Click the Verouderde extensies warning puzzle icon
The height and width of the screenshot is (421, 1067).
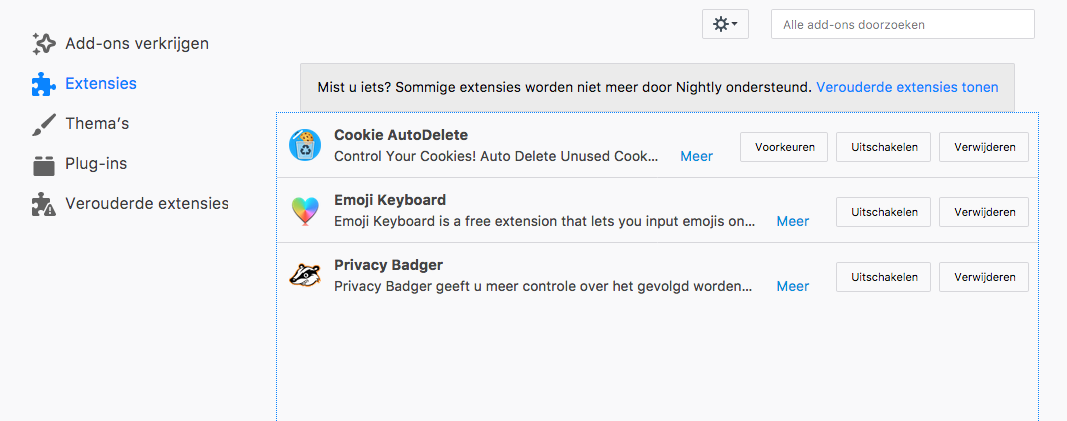coord(43,204)
